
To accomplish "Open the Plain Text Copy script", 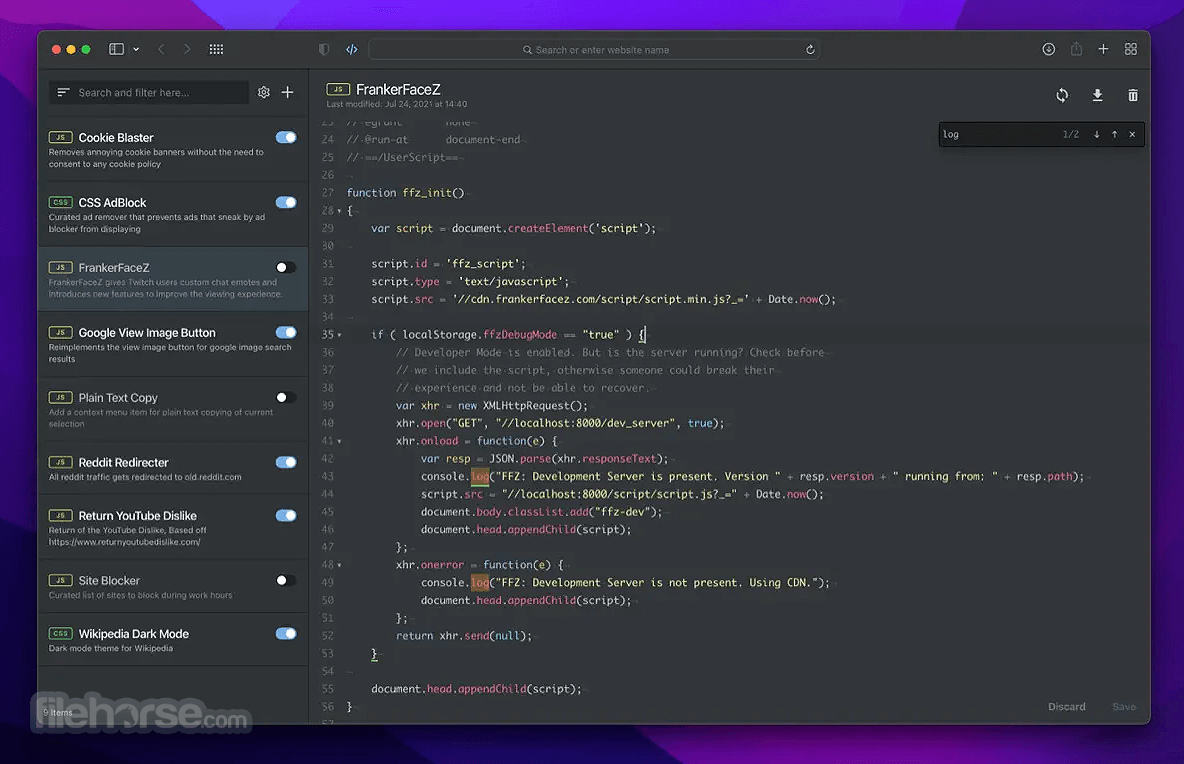I will 173,409.
